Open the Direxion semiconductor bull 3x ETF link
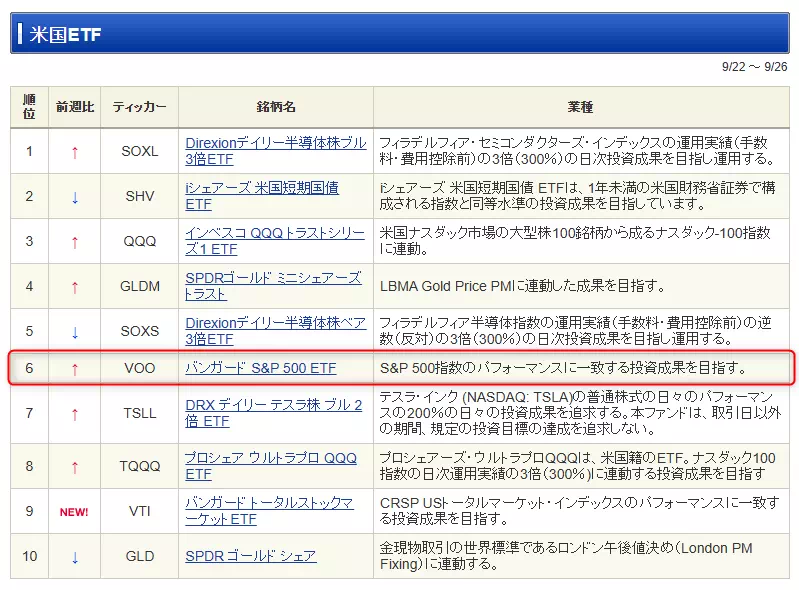The width and height of the screenshot is (799, 590). click(275, 143)
